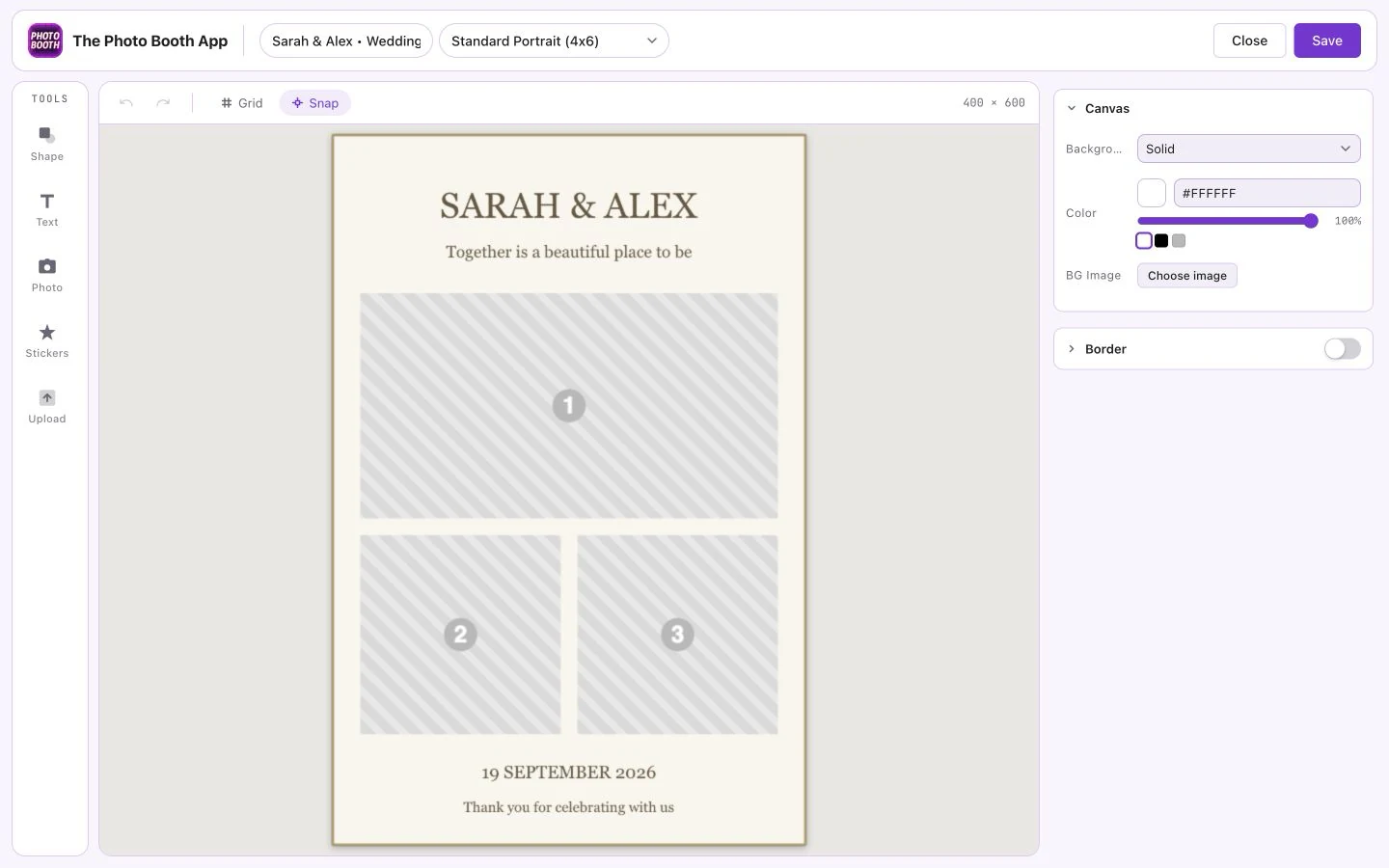1389x868 pixels.
Task: Select the '19 SEPTEMBER 2026' date text
Action: (x=569, y=773)
